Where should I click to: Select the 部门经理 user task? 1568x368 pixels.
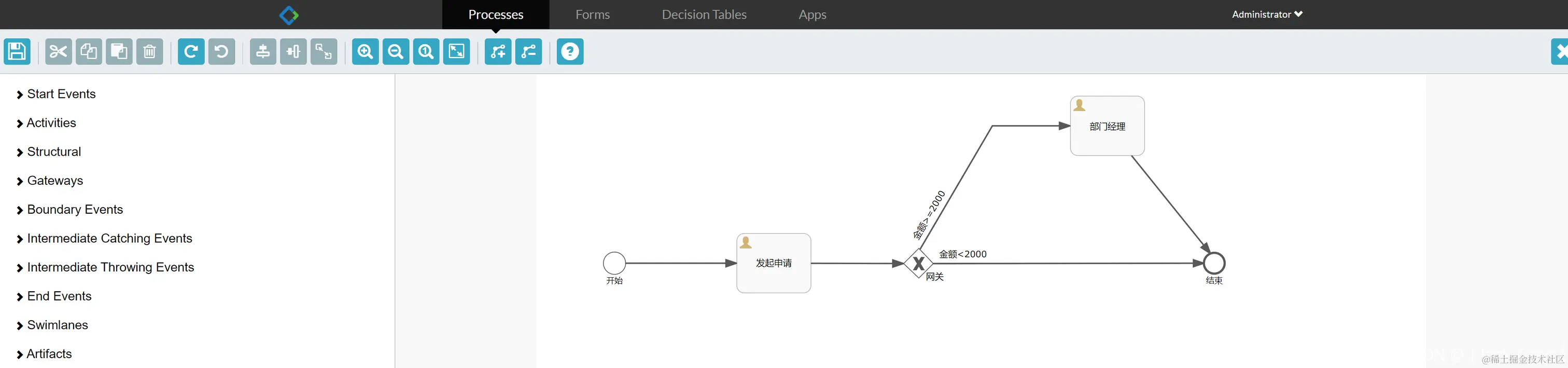tap(1107, 126)
